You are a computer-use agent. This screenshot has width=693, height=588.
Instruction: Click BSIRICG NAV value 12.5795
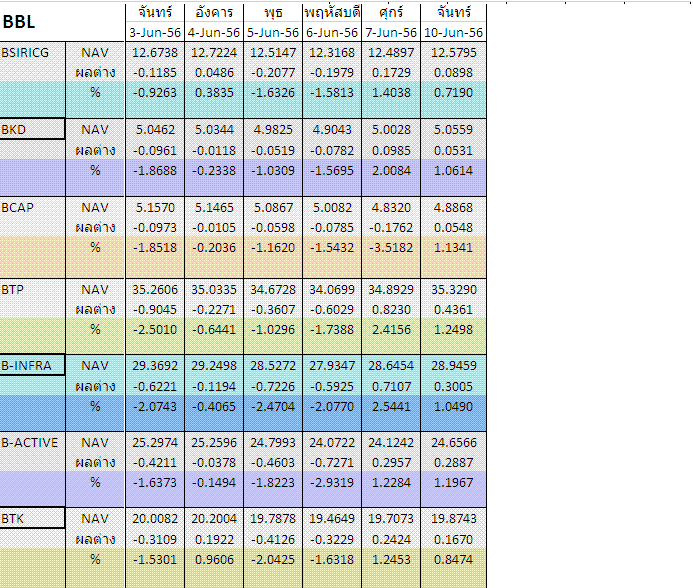(x=453, y=53)
